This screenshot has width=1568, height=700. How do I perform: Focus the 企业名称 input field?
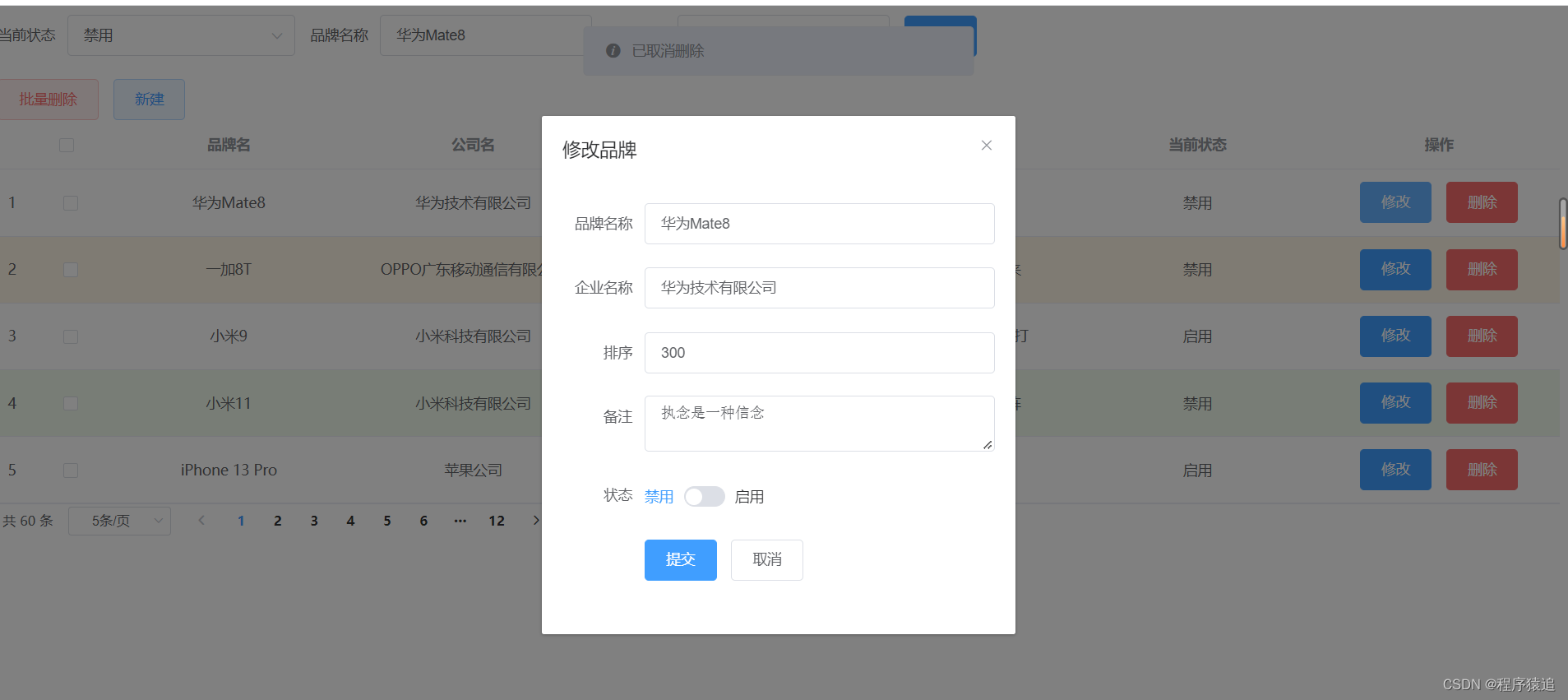coord(819,288)
